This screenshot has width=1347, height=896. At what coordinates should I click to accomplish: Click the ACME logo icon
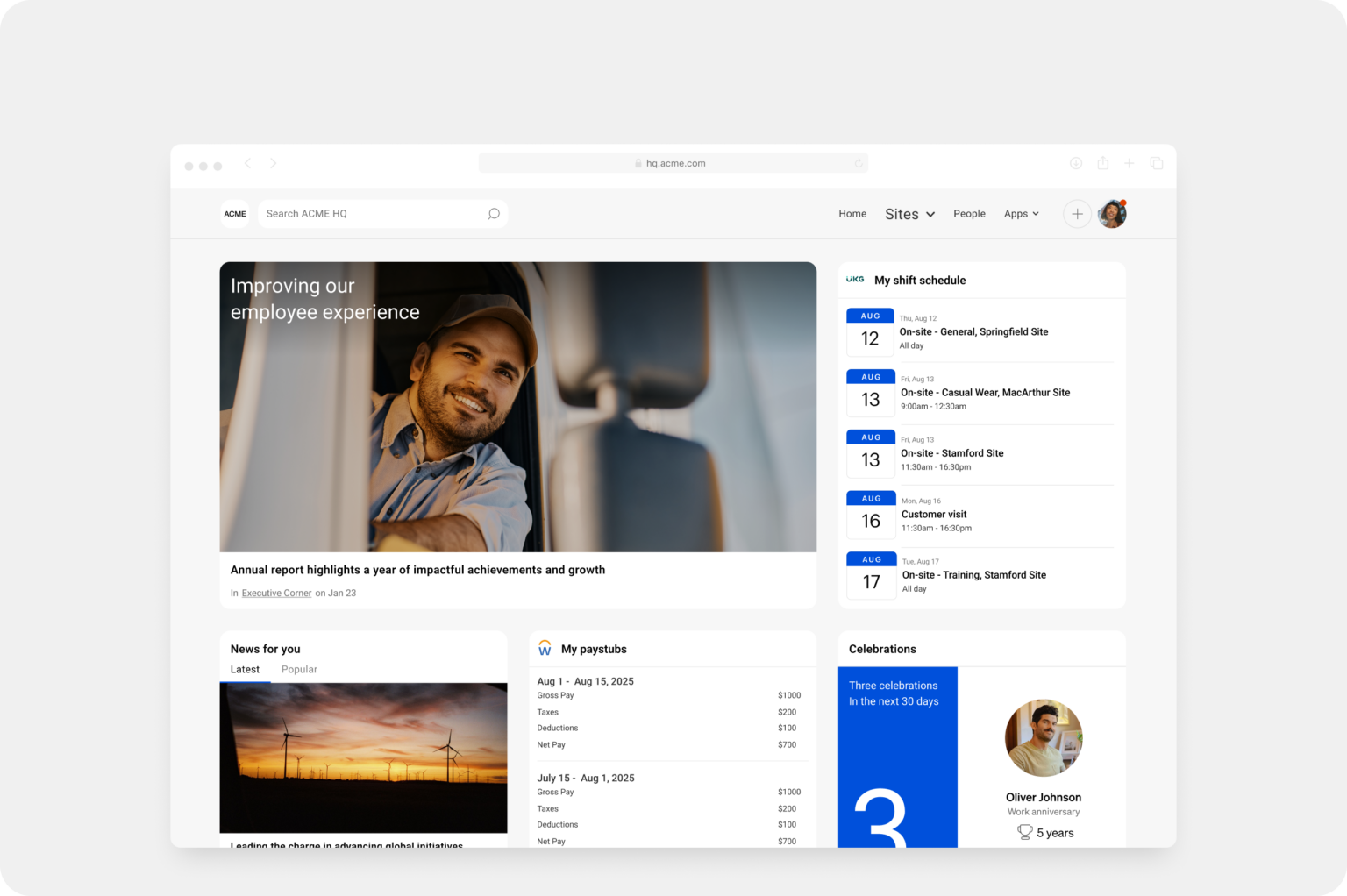point(235,214)
